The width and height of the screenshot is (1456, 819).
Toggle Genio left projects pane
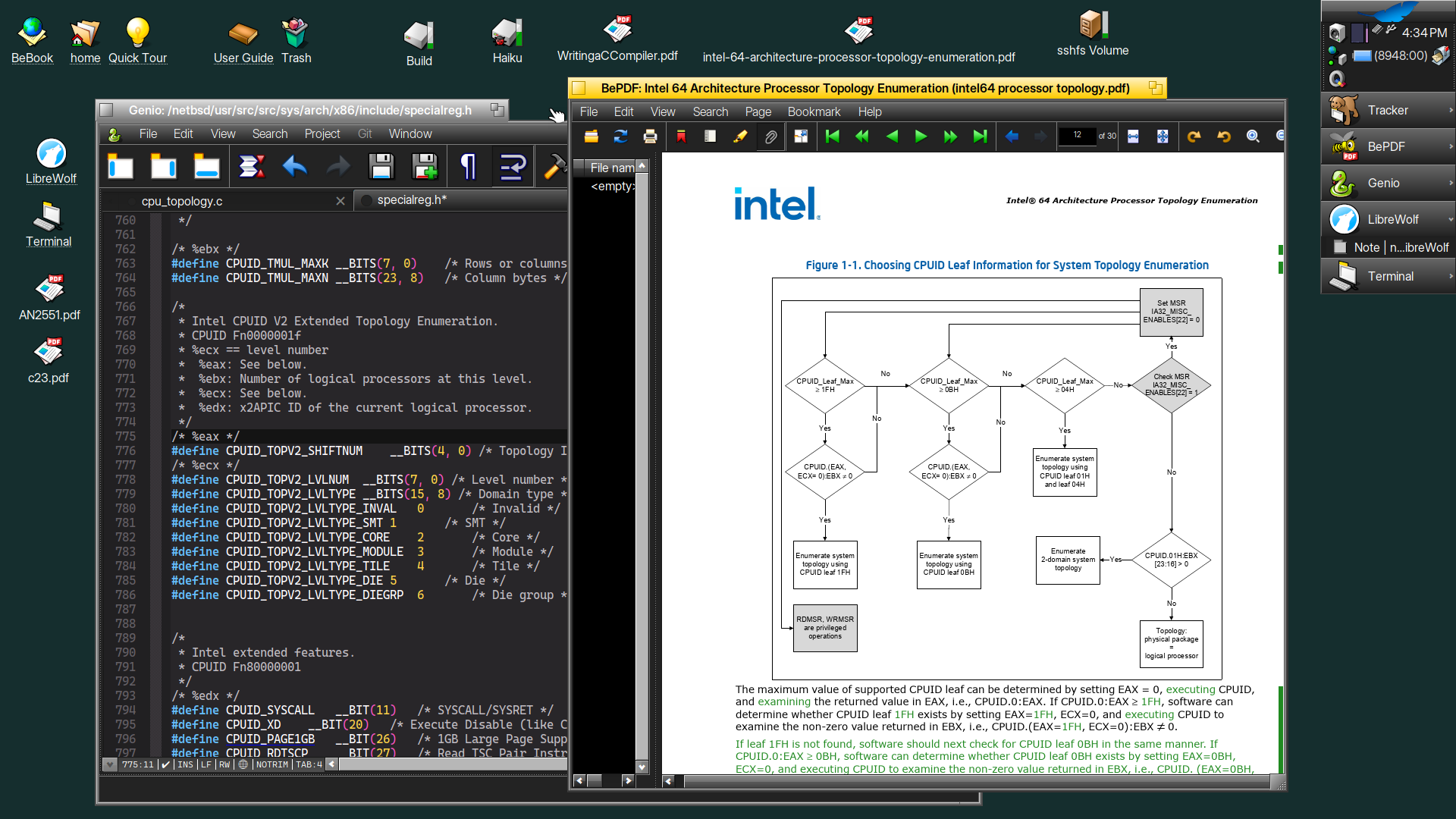pyautogui.click(x=121, y=166)
